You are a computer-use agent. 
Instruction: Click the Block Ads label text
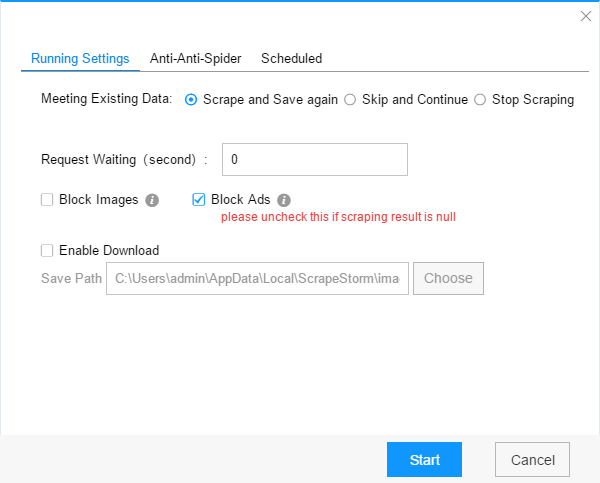[x=241, y=199]
